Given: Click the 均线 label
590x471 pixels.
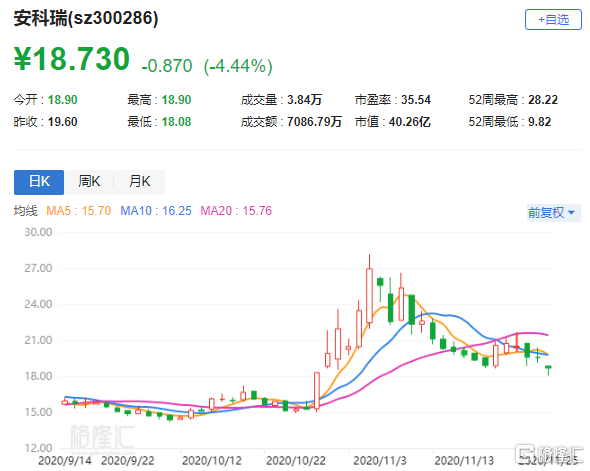Looking at the screenshot, I should pos(26,211).
